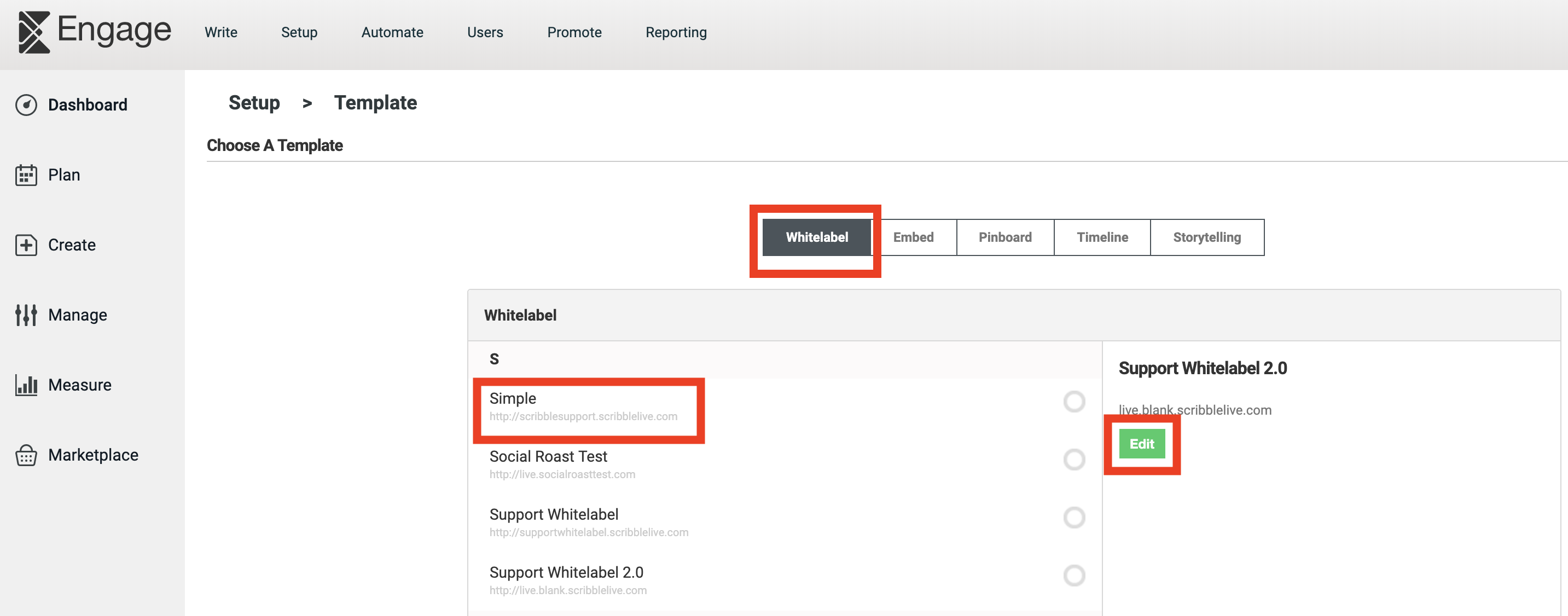Open Measure in the sidebar
Image resolution: width=1568 pixels, height=616 pixels.
80,385
